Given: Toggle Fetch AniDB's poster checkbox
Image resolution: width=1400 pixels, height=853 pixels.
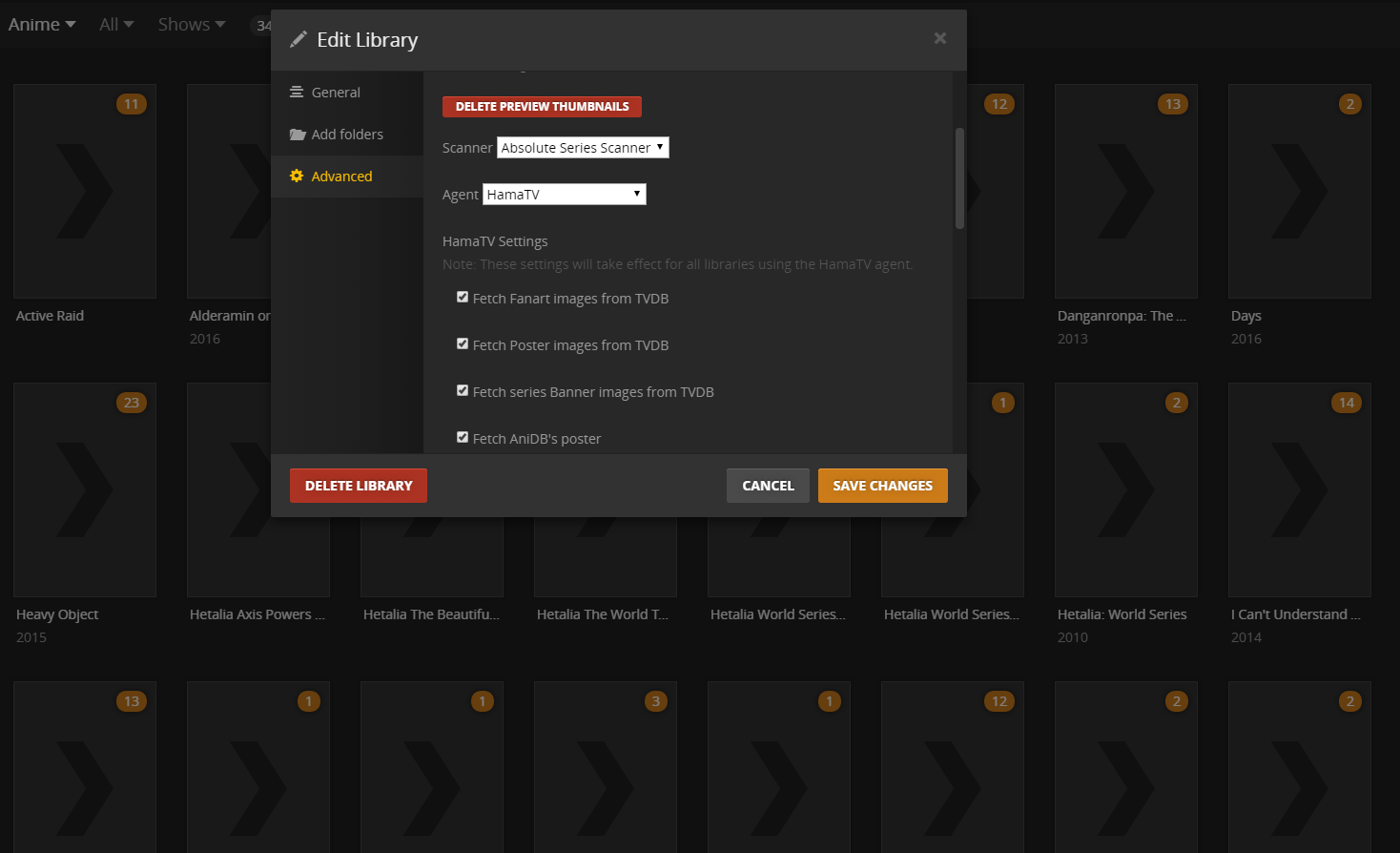Looking at the screenshot, I should (463, 437).
